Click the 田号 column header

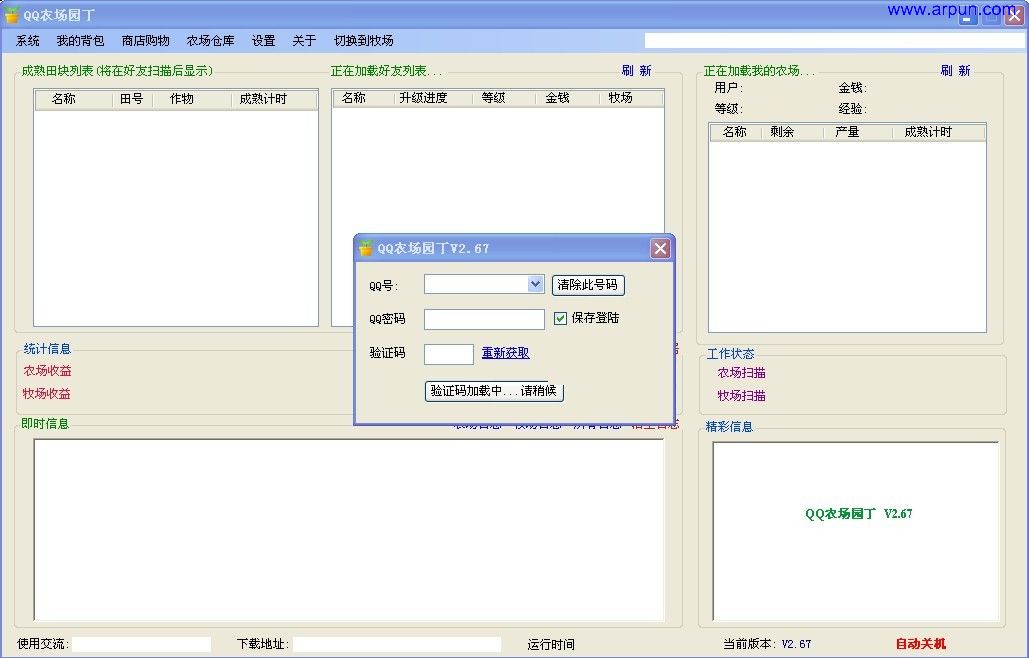[132, 99]
